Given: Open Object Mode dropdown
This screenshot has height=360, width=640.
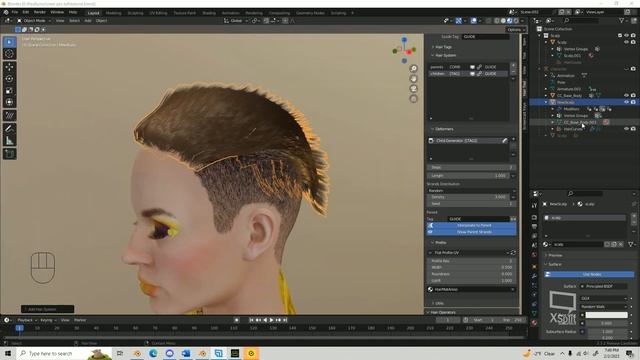Looking at the screenshot, I should point(34,20).
